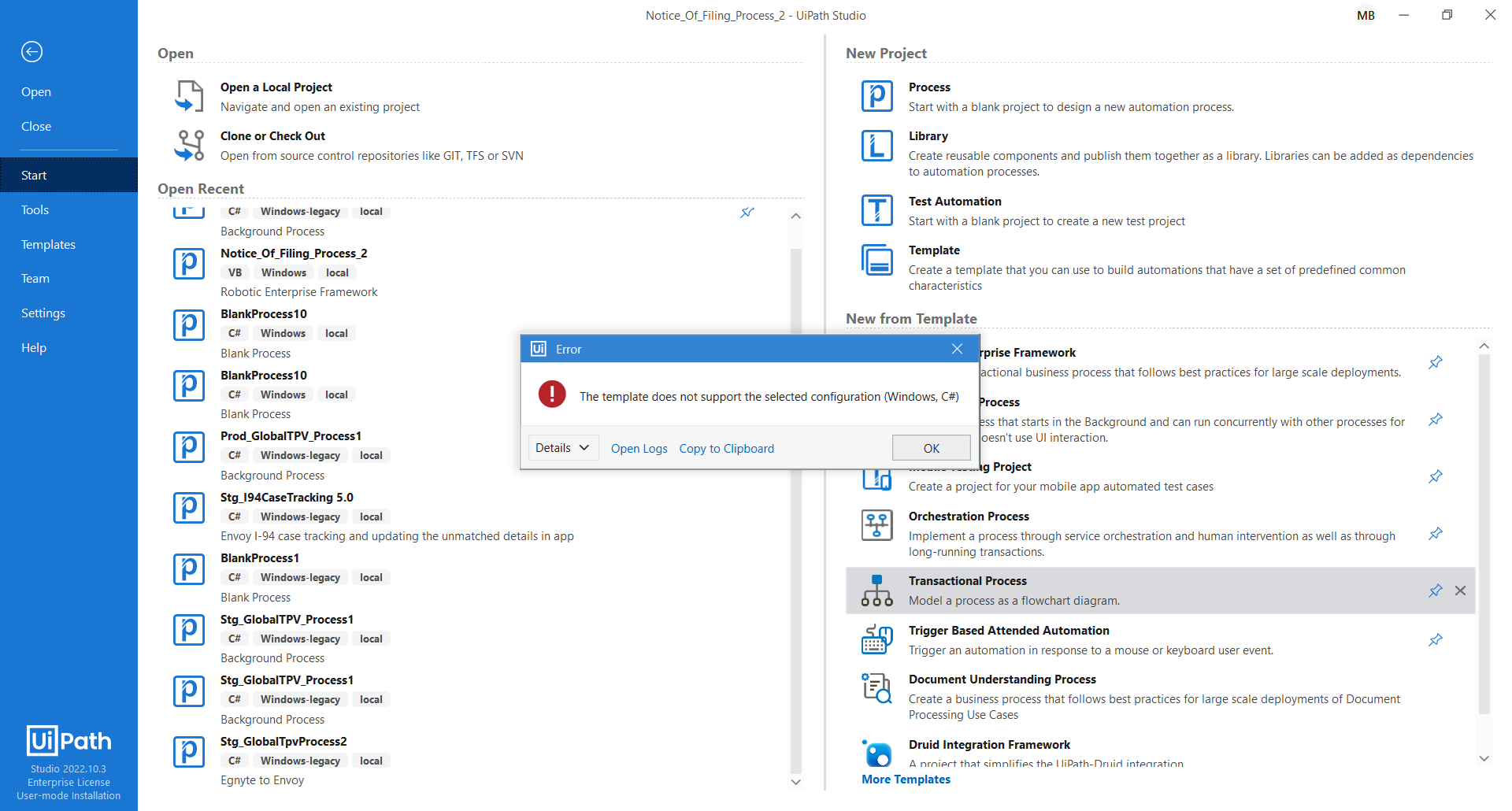Screen dimensions: 1512x811
Task: Click the Open Recent list scroll-down arrow
Action: pos(795,782)
